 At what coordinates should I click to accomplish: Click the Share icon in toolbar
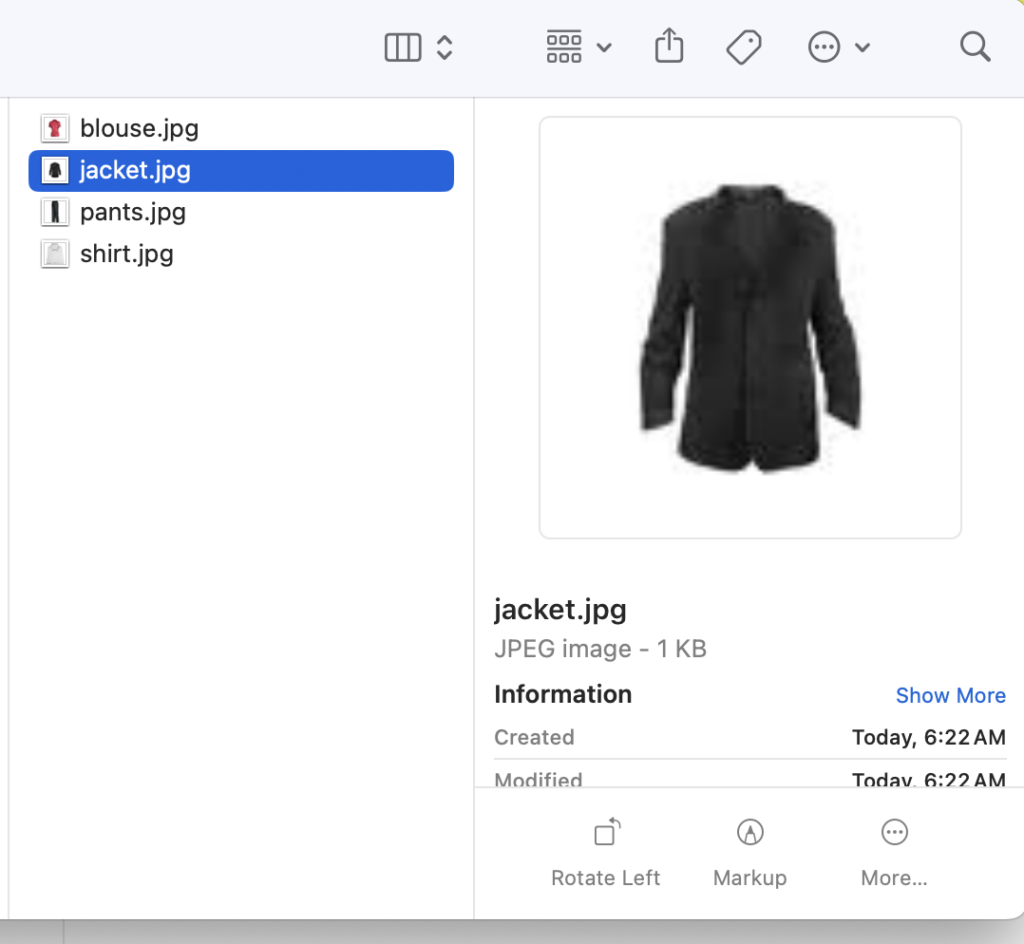[x=669, y=46]
